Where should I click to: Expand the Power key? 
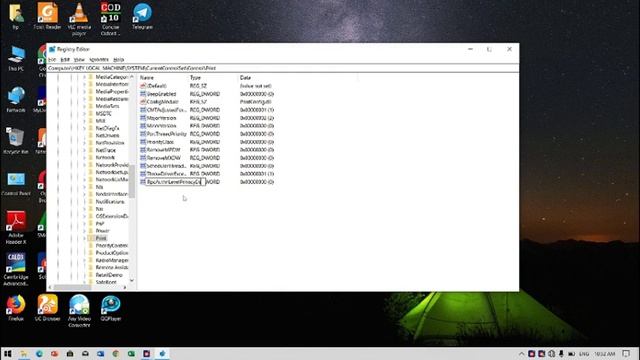click(x=84, y=231)
